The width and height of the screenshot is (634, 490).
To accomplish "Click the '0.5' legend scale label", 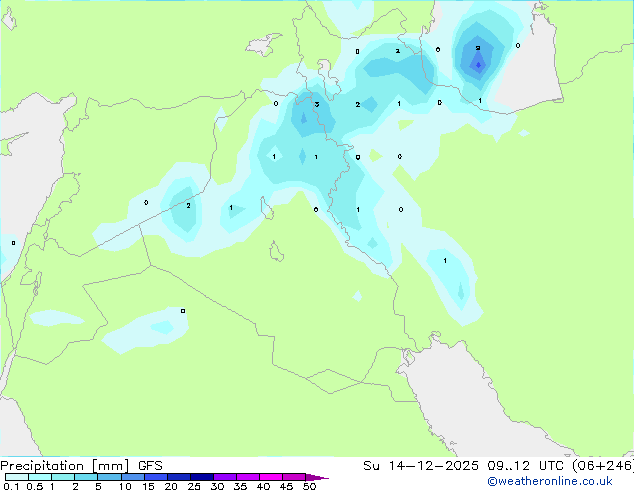I will click(35, 486).
